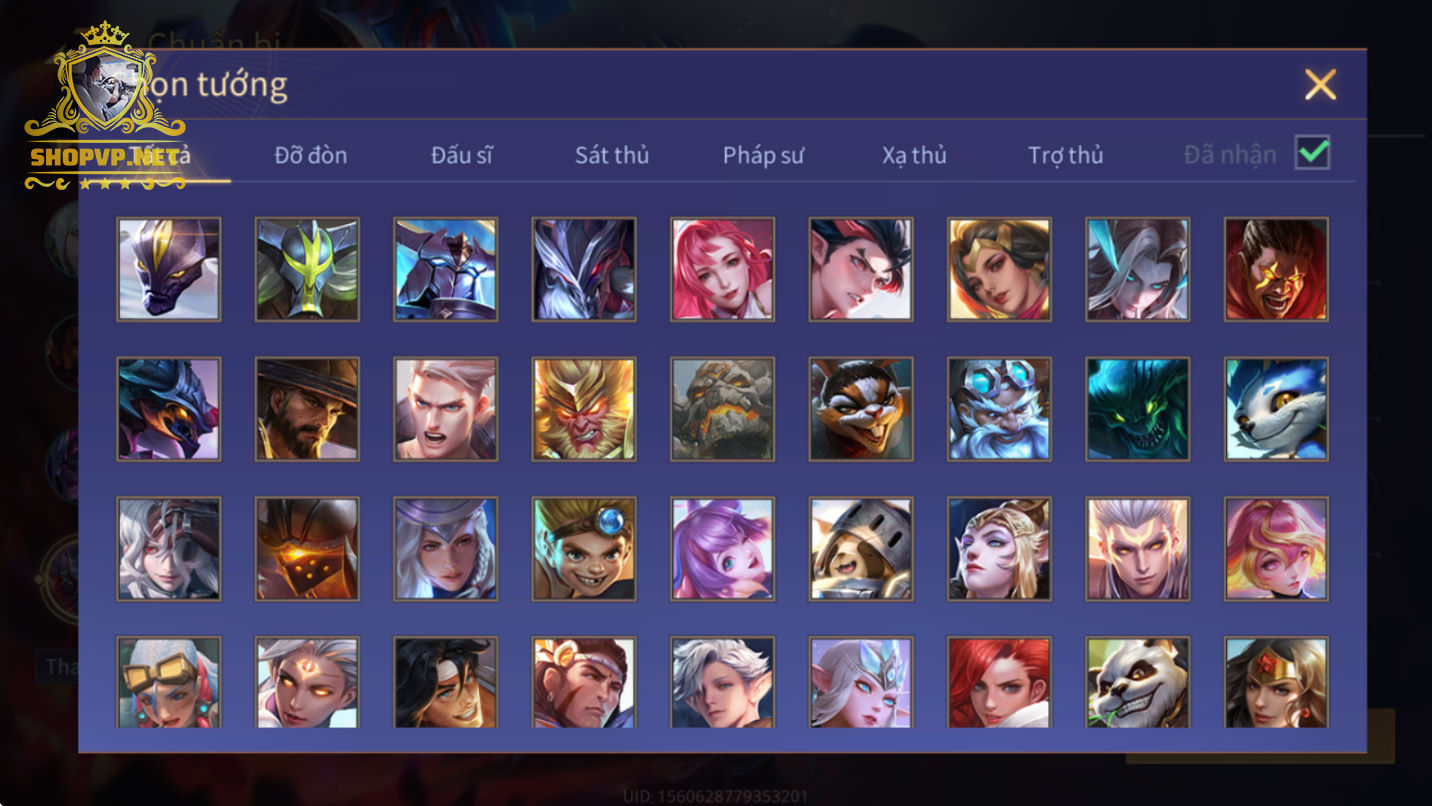This screenshot has height=806, width=1432.
Task: Pick the blue fox hero portrait
Action: click(x=1276, y=409)
